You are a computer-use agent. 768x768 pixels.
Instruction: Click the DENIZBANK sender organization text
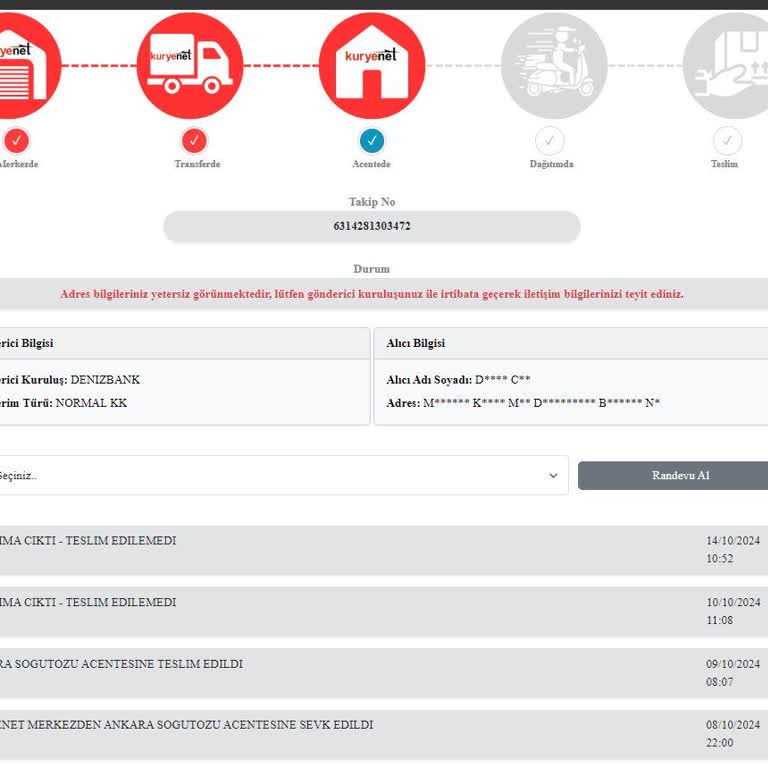pos(105,380)
